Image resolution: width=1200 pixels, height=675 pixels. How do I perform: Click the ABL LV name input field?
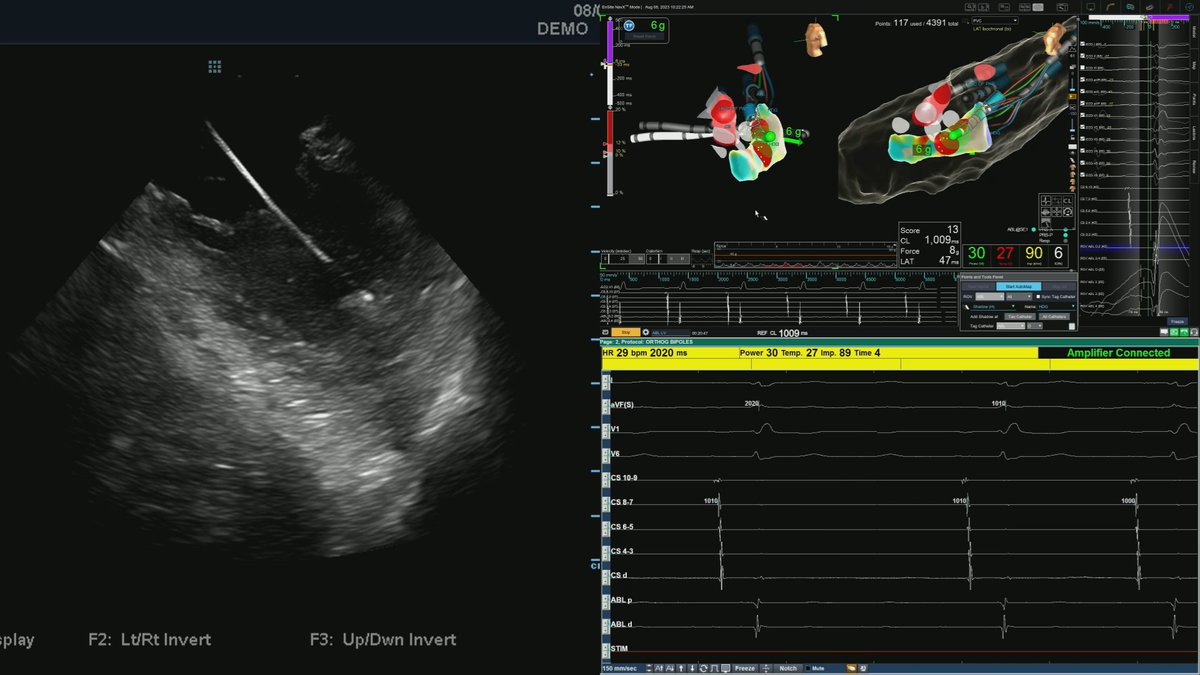(670, 332)
